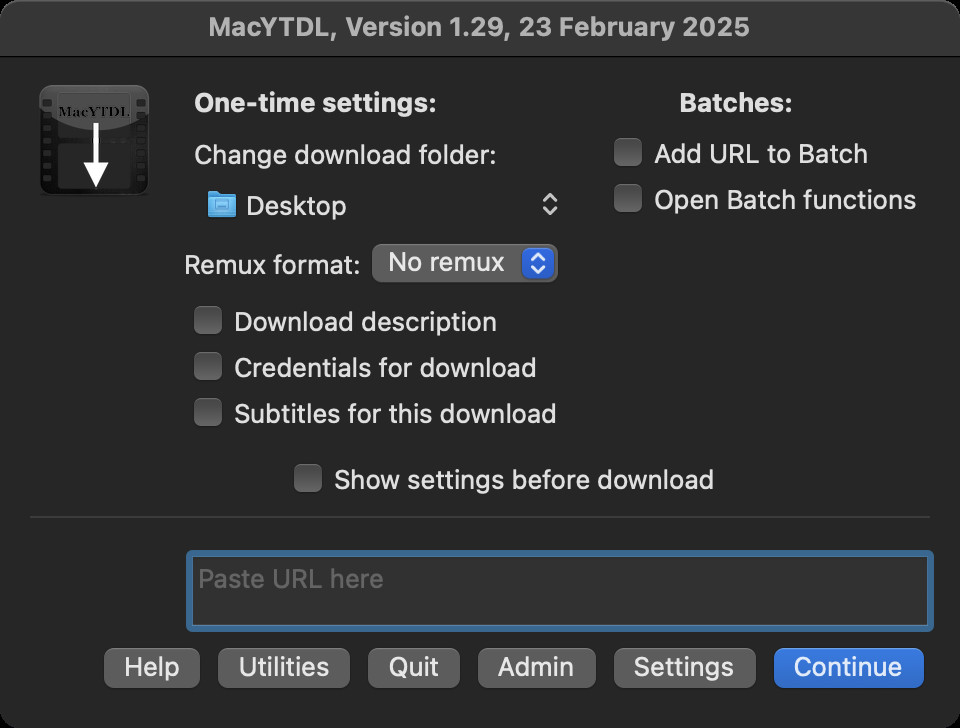960x728 pixels.
Task: Click the Paste URL here field
Action: 560,591
